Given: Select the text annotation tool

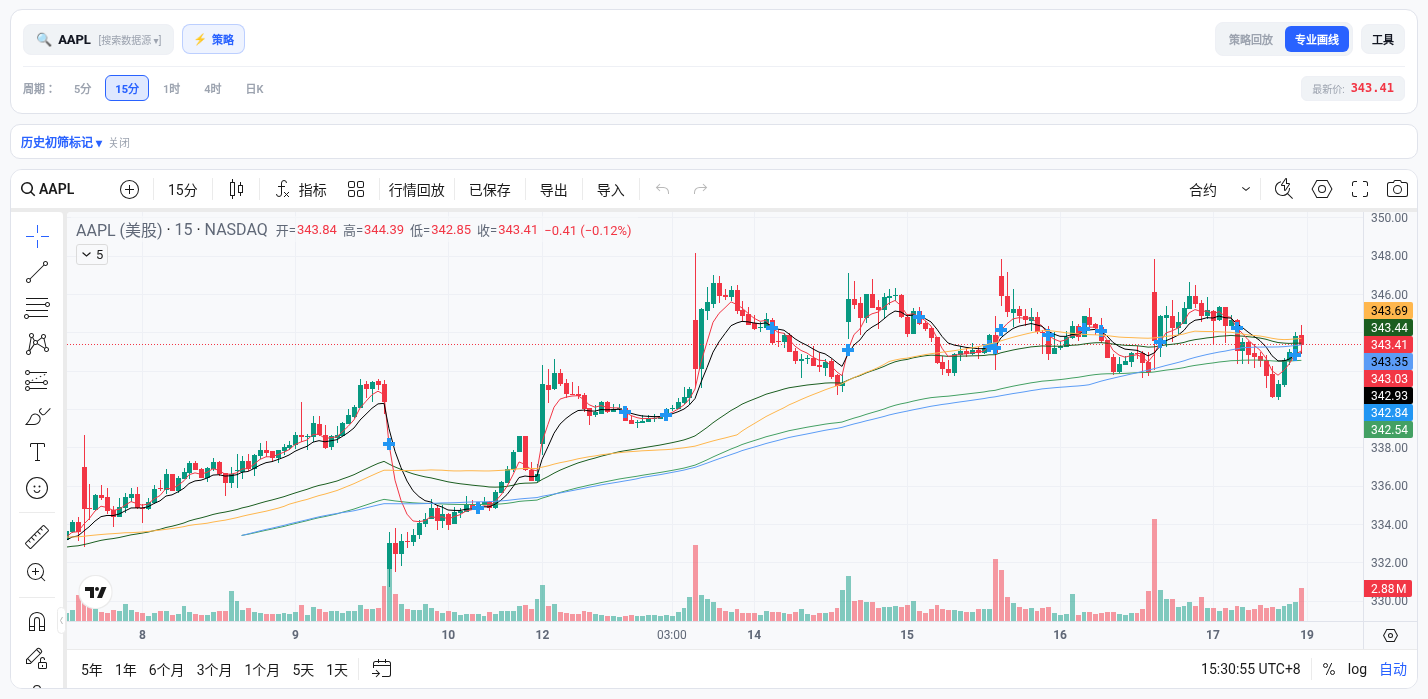Looking at the screenshot, I should (37, 452).
